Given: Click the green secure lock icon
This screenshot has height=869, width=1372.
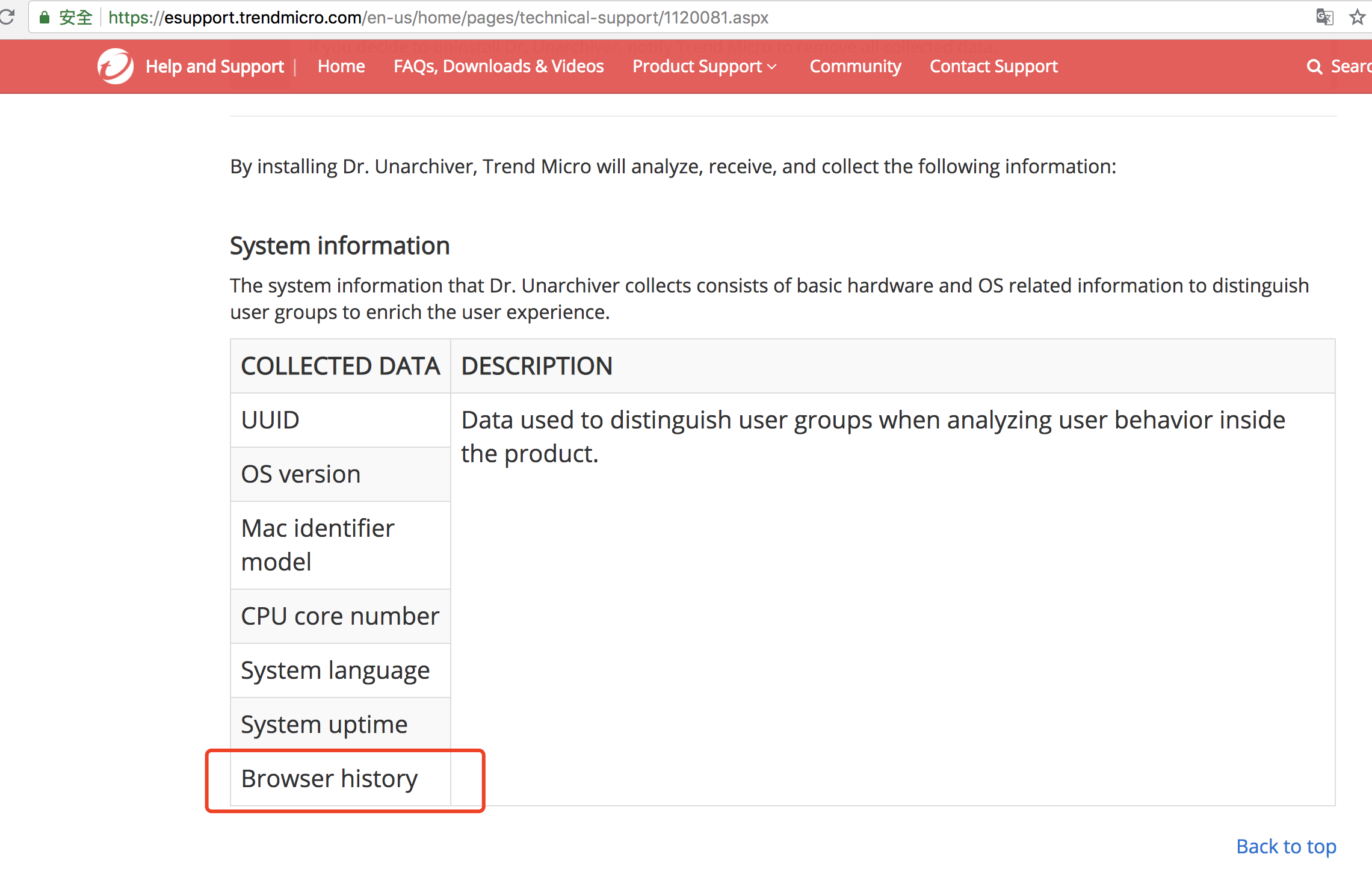Looking at the screenshot, I should [x=44, y=17].
